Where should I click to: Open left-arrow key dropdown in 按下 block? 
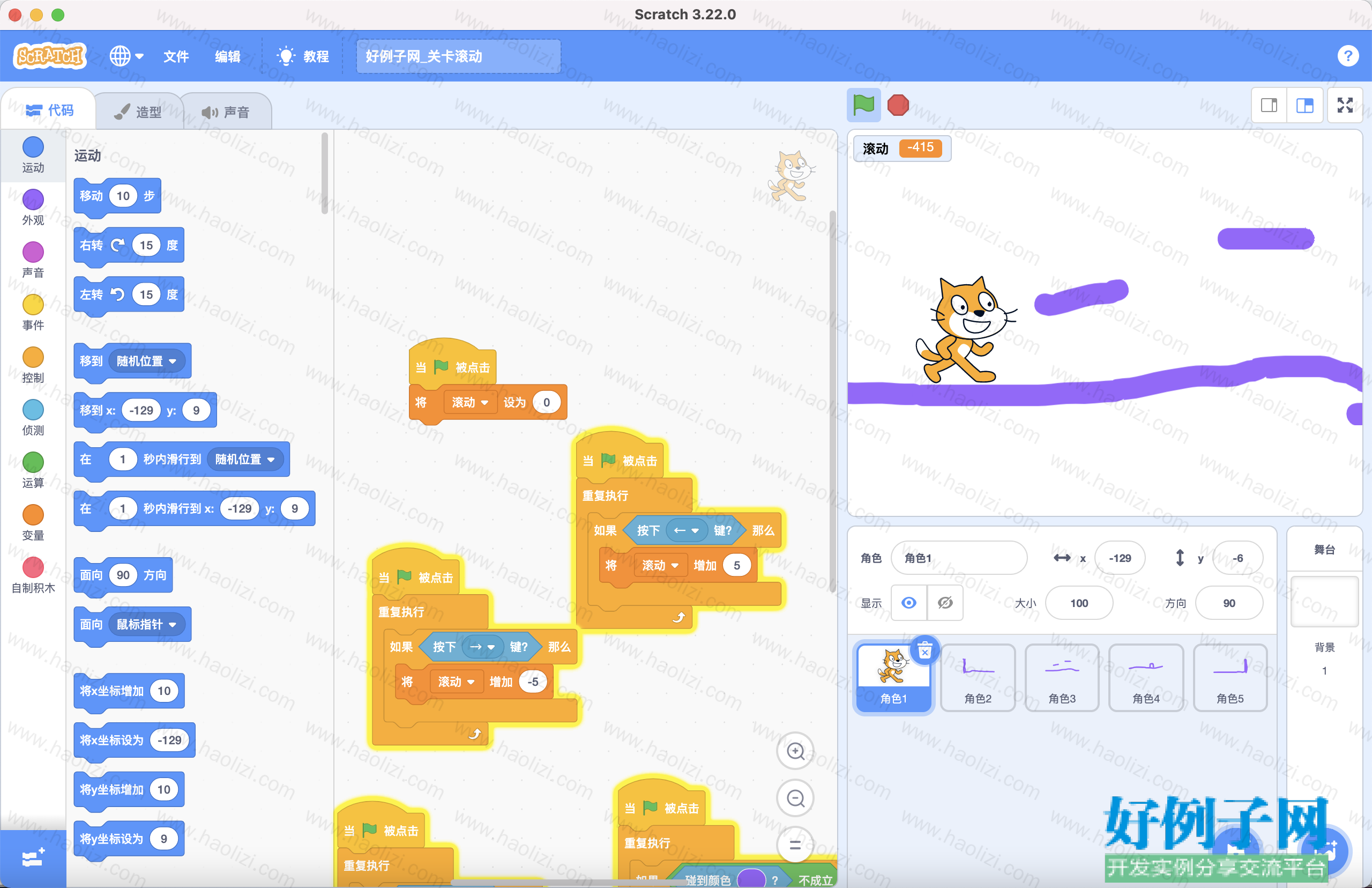coord(687,530)
